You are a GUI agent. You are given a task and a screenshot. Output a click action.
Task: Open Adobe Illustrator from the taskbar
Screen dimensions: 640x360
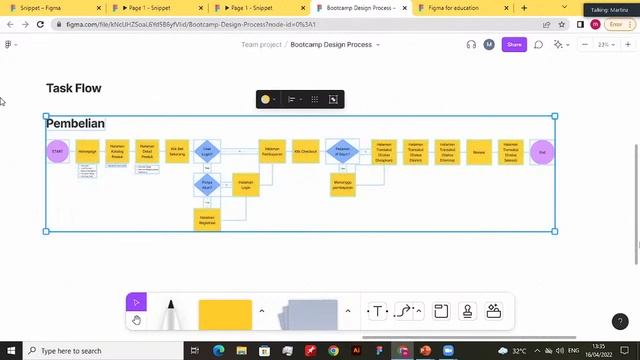(356, 351)
